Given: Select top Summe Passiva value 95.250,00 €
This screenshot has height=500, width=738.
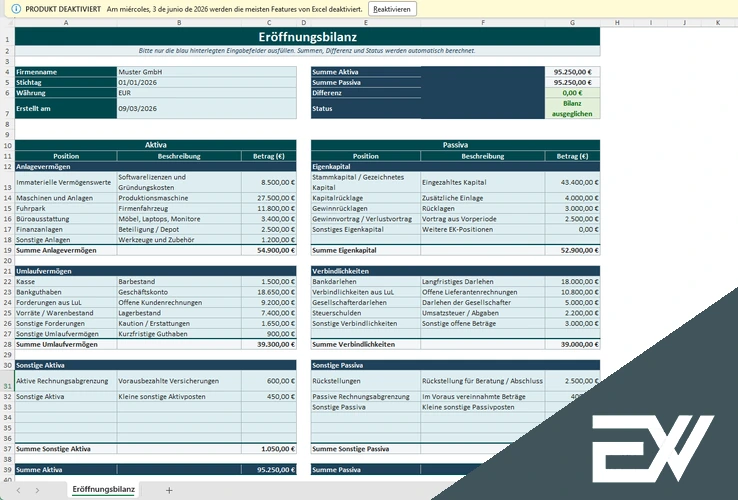Looking at the screenshot, I should (572, 82).
